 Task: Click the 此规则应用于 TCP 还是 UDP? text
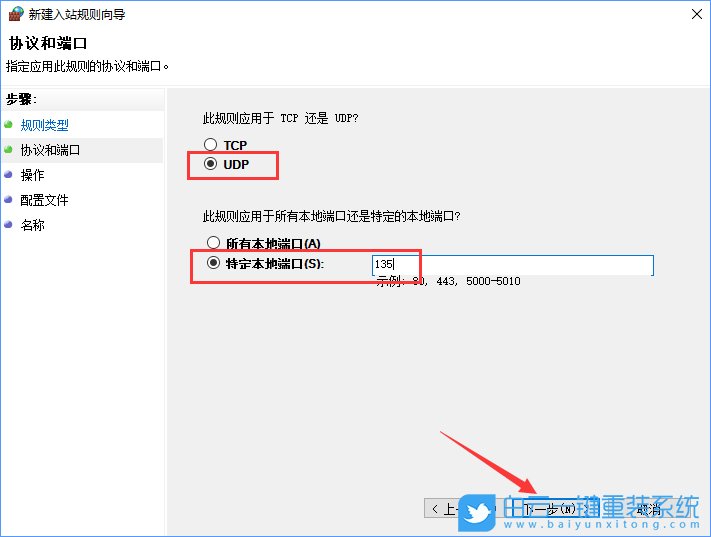tap(280, 118)
